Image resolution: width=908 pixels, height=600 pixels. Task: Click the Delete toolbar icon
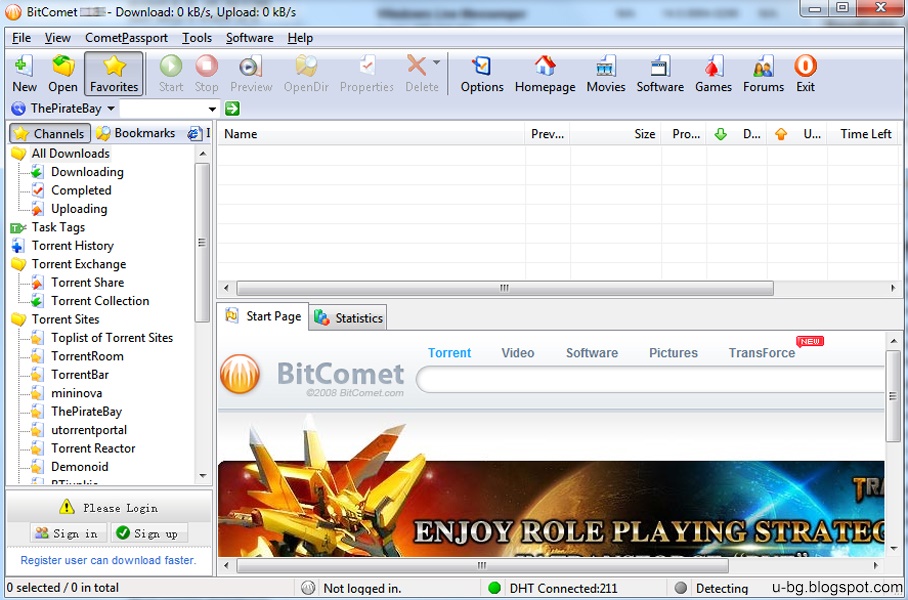422,74
